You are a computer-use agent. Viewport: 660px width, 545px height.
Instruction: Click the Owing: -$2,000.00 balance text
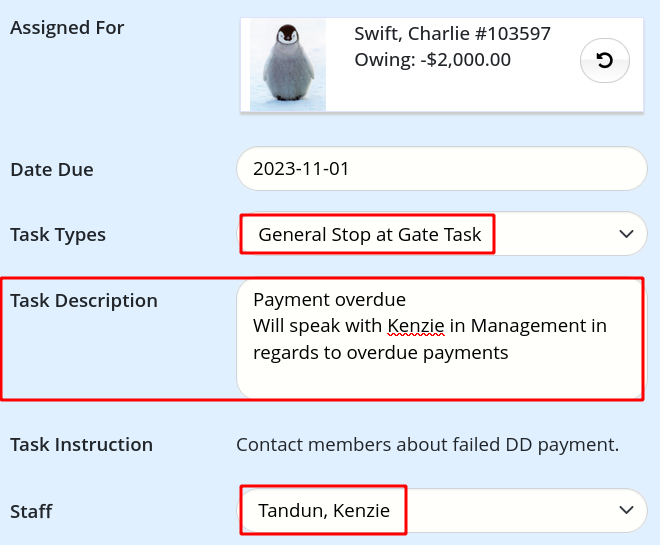[432, 60]
